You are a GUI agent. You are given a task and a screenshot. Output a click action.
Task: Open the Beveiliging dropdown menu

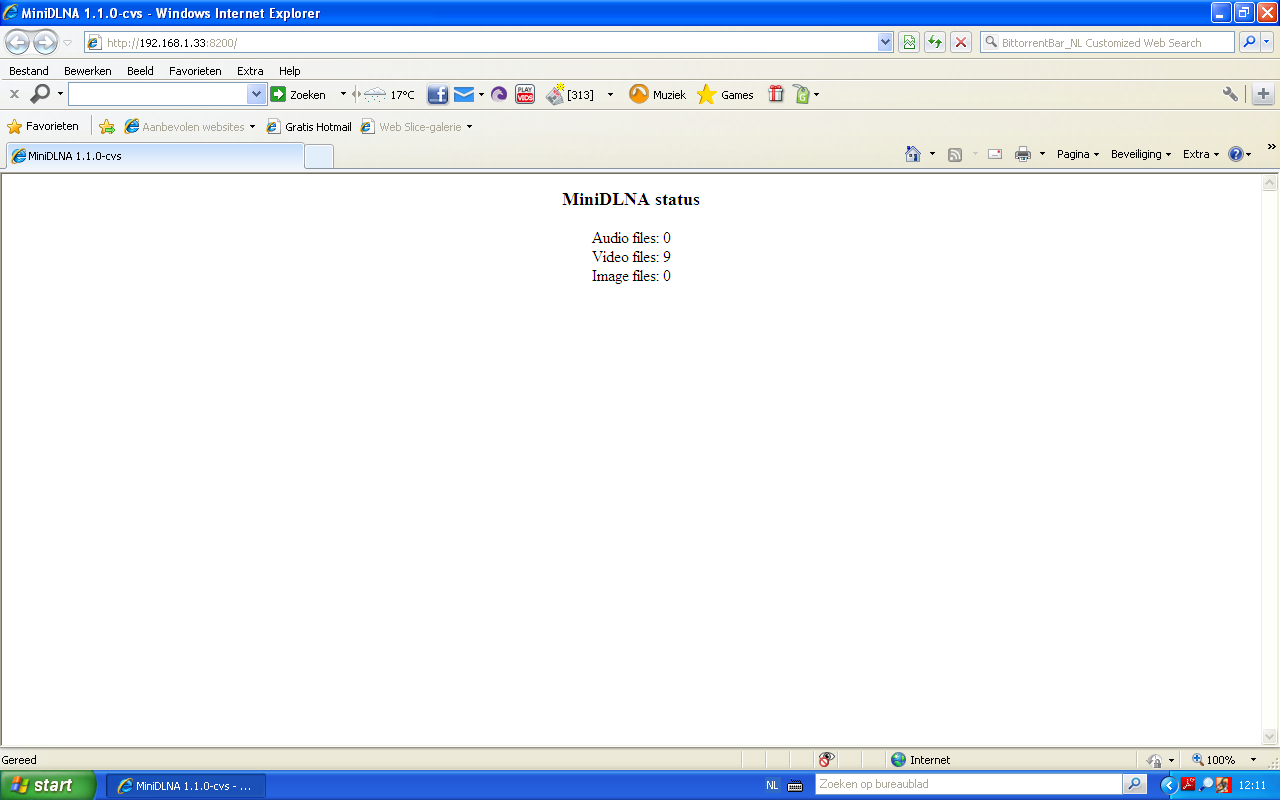click(x=1141, y=154)
